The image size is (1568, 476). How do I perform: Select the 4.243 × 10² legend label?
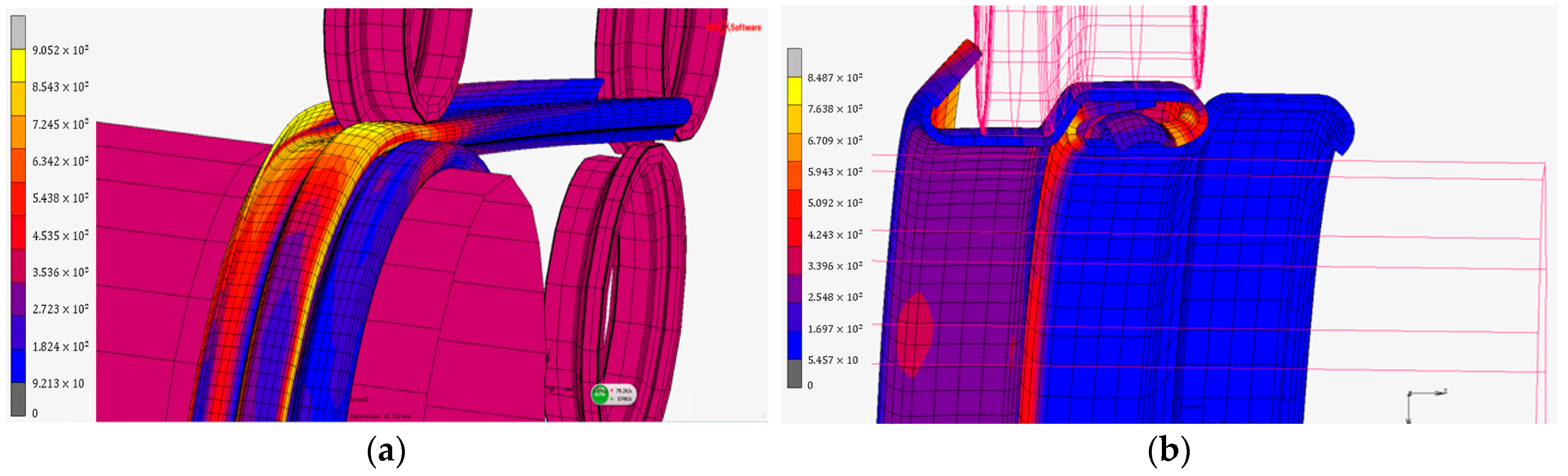pyautogui.click(x=834, y=235)
